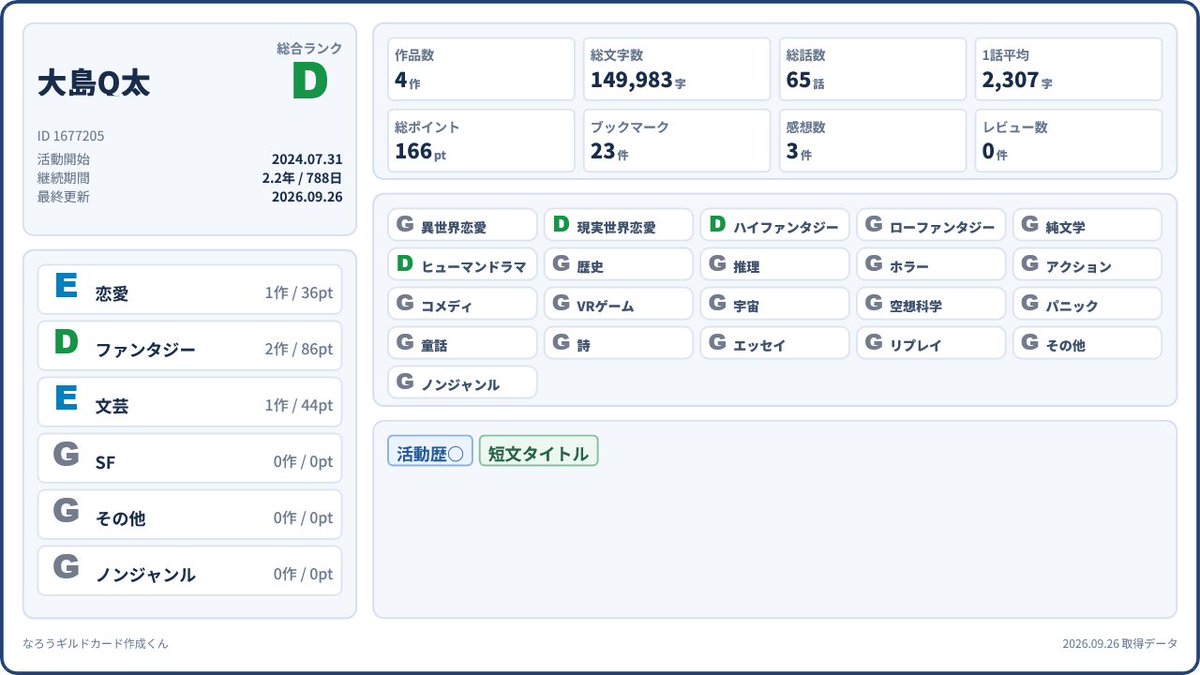Click the G rank icon of 推理
1200x675 pixels.
[717, 264]
